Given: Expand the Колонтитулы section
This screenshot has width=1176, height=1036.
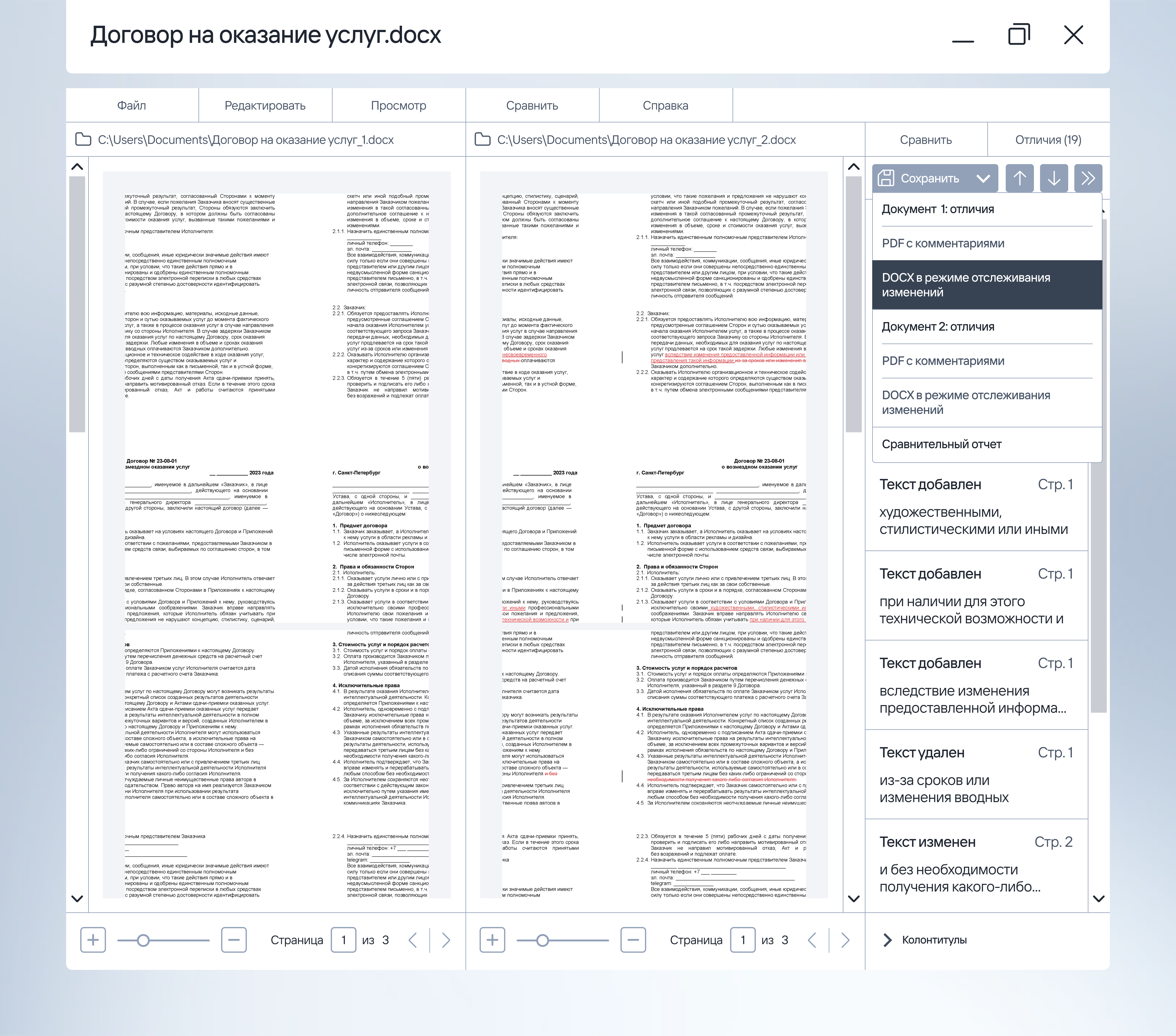Looking at the screenshot, I should pyautogui.click(x=888, y=940).
